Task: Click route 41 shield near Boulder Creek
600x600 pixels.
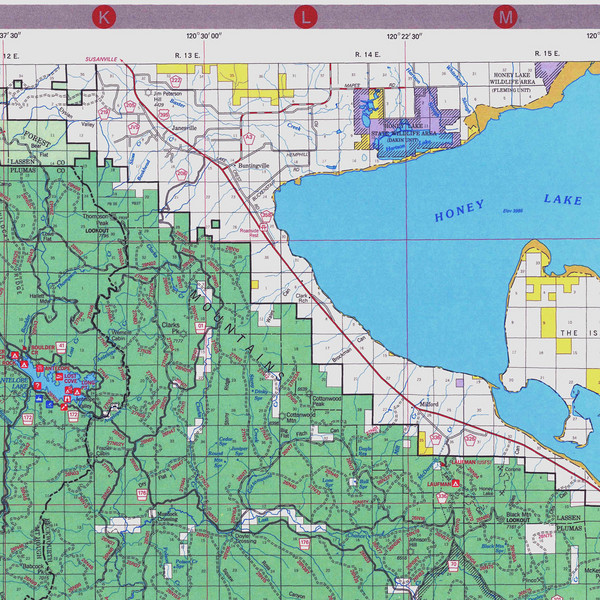Action: click(x=61, y=346)
